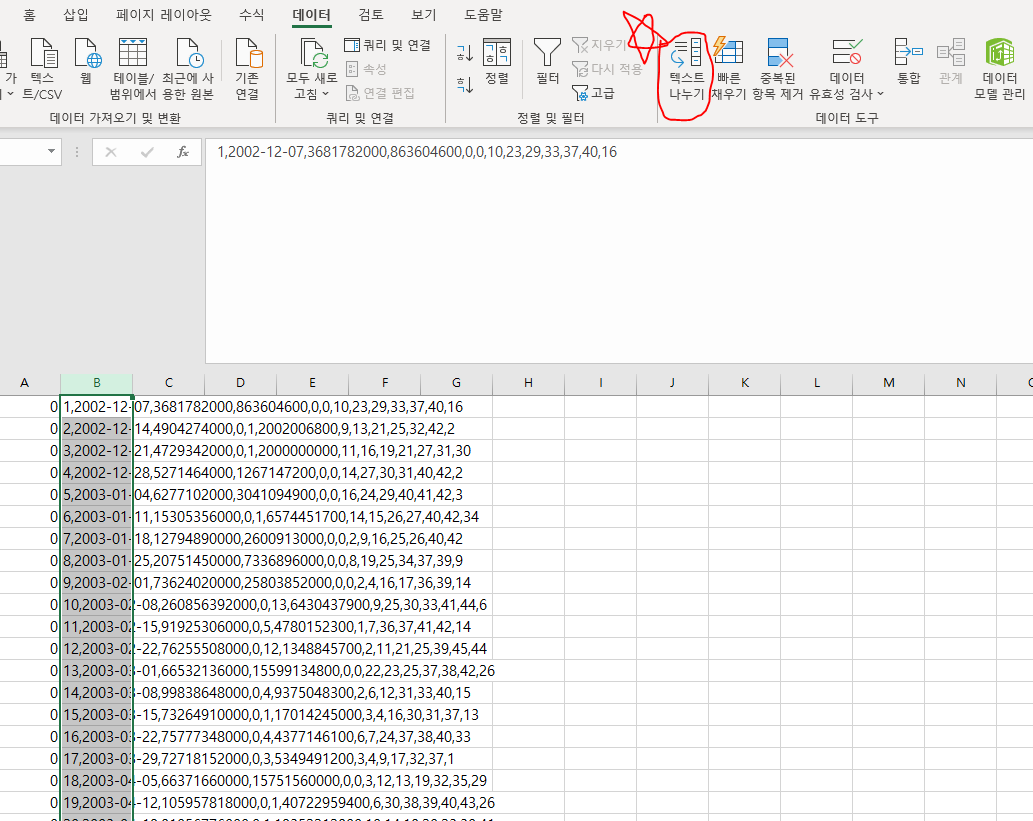1033x821 pixels.
Task: Click the 속성 properties item
Action: pyautogui.click(x=366, y=69)
